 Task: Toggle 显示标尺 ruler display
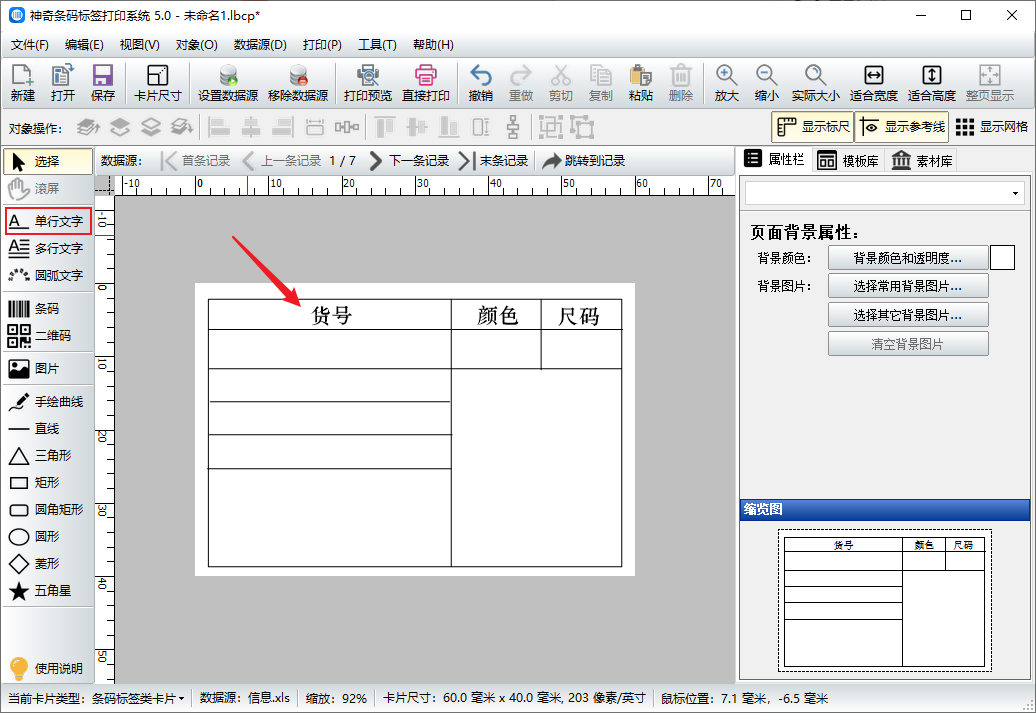click(x=812, y=127)
